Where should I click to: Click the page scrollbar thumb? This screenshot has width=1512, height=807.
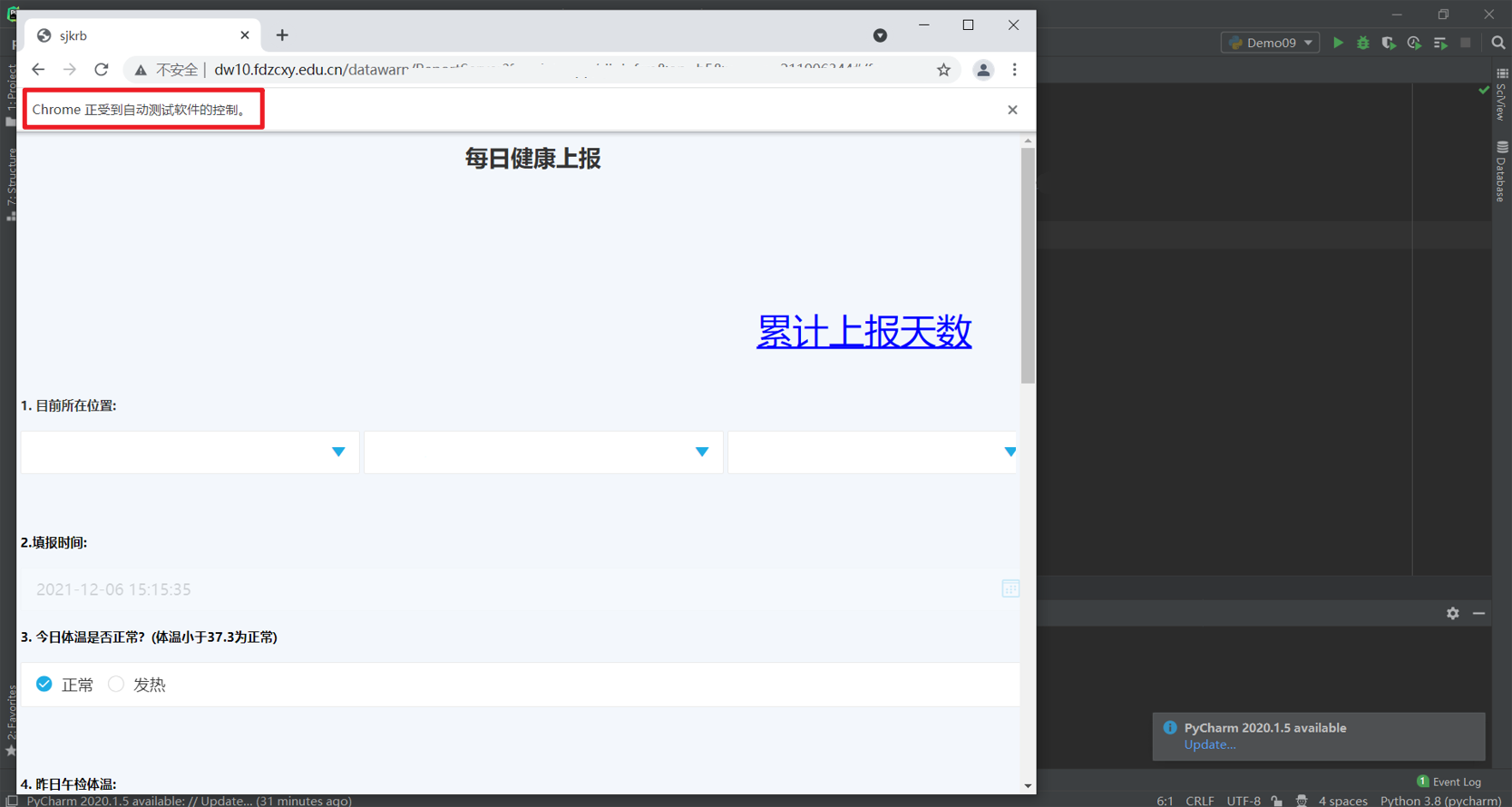coord(1028,266)
